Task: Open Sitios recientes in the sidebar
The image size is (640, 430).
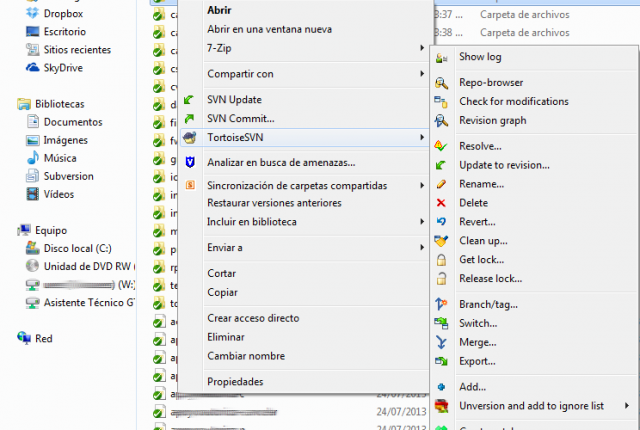Action: 77,50
